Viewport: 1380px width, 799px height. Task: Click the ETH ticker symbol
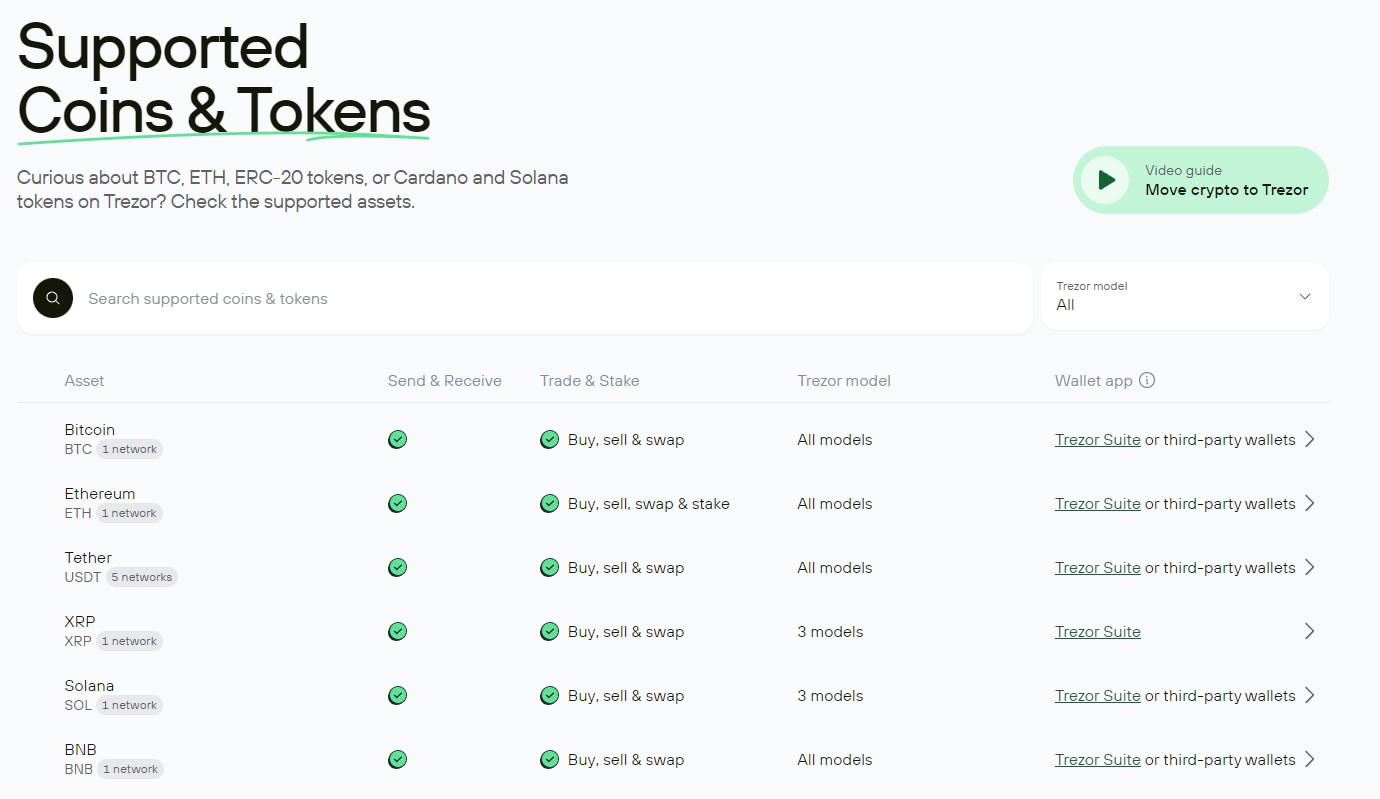[x=78, y=513]
